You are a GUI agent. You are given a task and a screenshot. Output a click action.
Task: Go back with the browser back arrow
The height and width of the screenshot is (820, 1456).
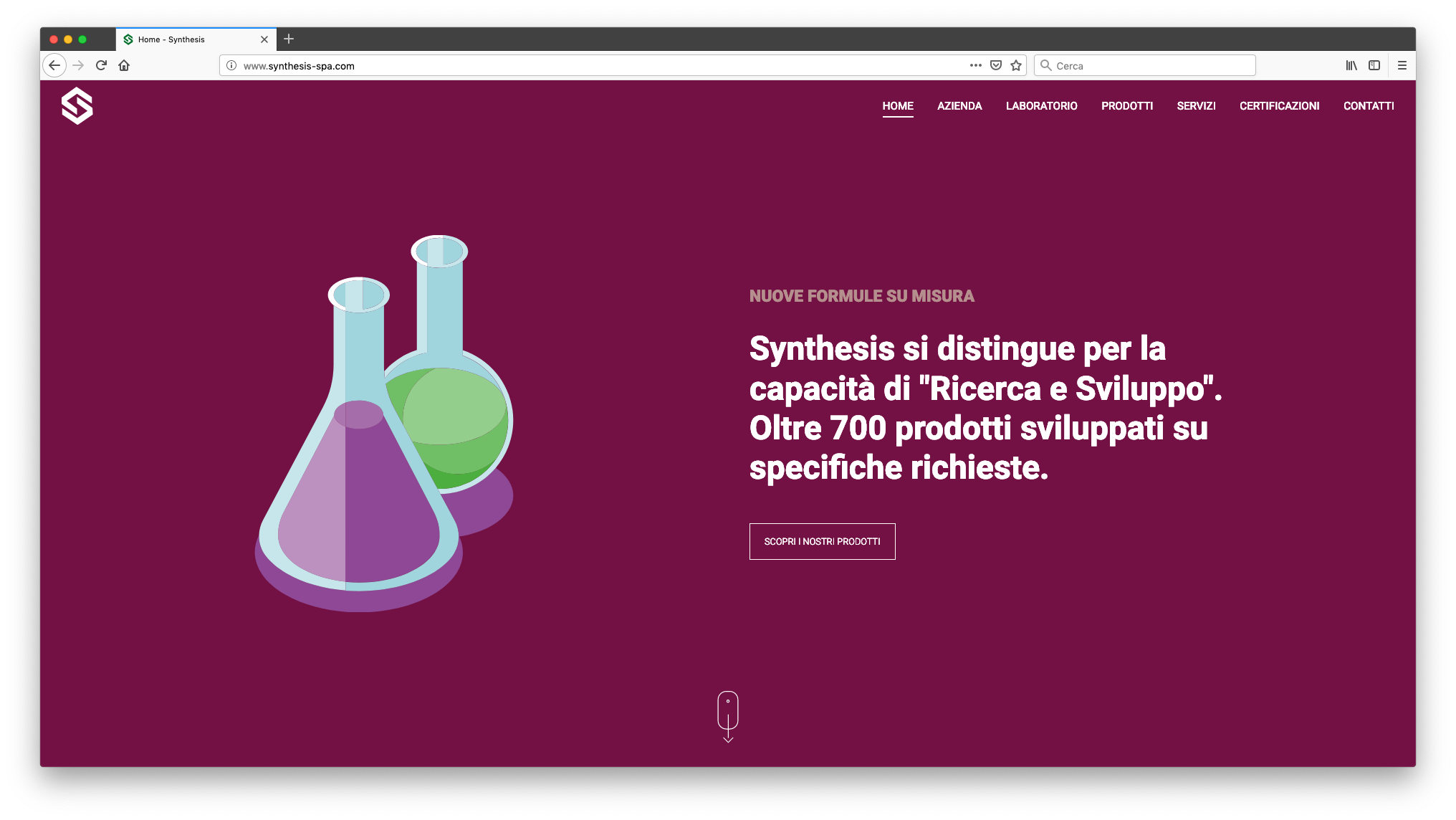point(54,65)
